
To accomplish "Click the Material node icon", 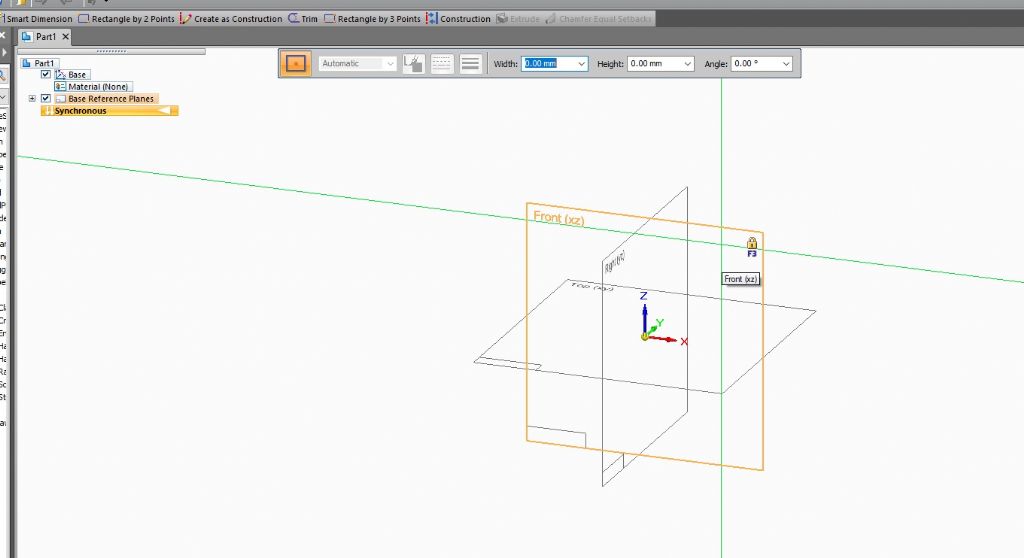I will point(60,86).
